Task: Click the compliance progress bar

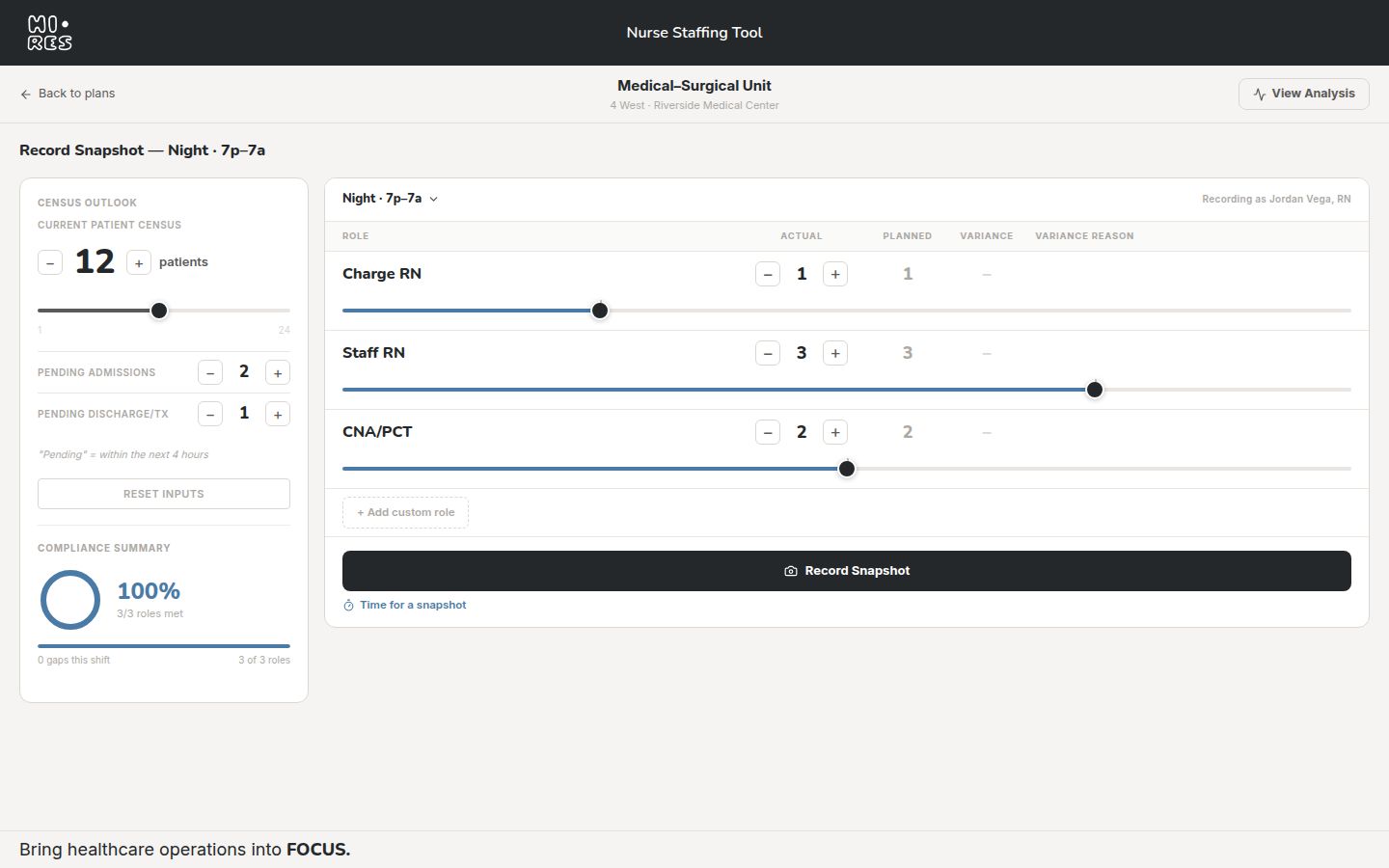Action: (x=164, y=646)
